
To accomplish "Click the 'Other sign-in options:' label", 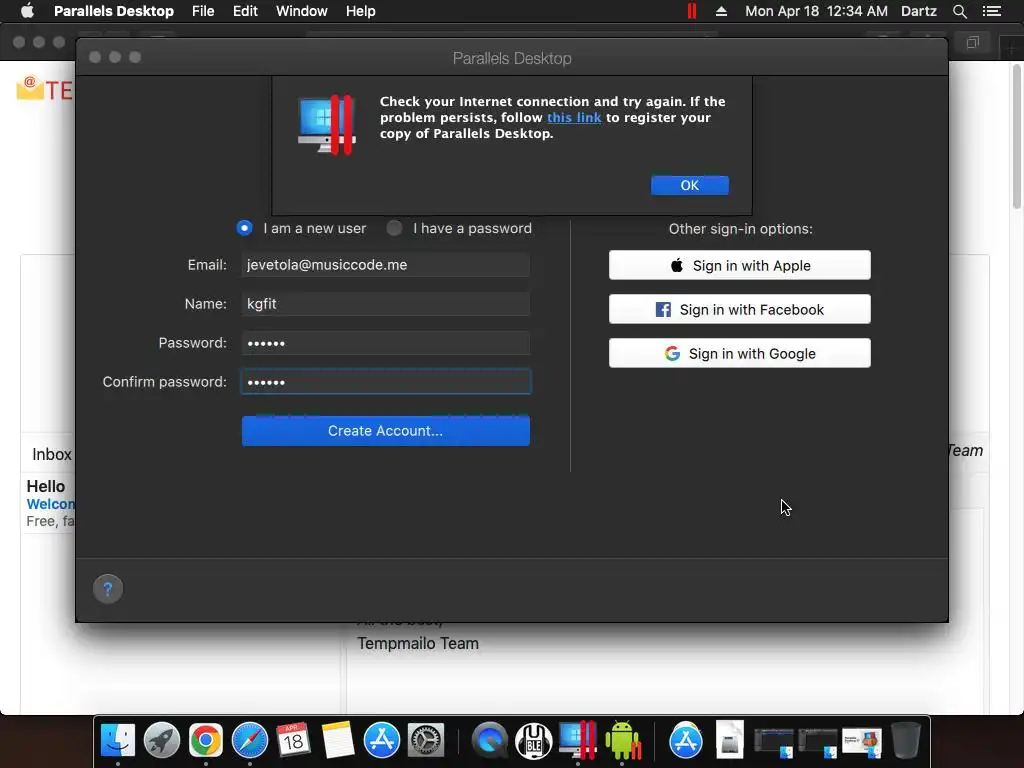I will pos(741,229).
